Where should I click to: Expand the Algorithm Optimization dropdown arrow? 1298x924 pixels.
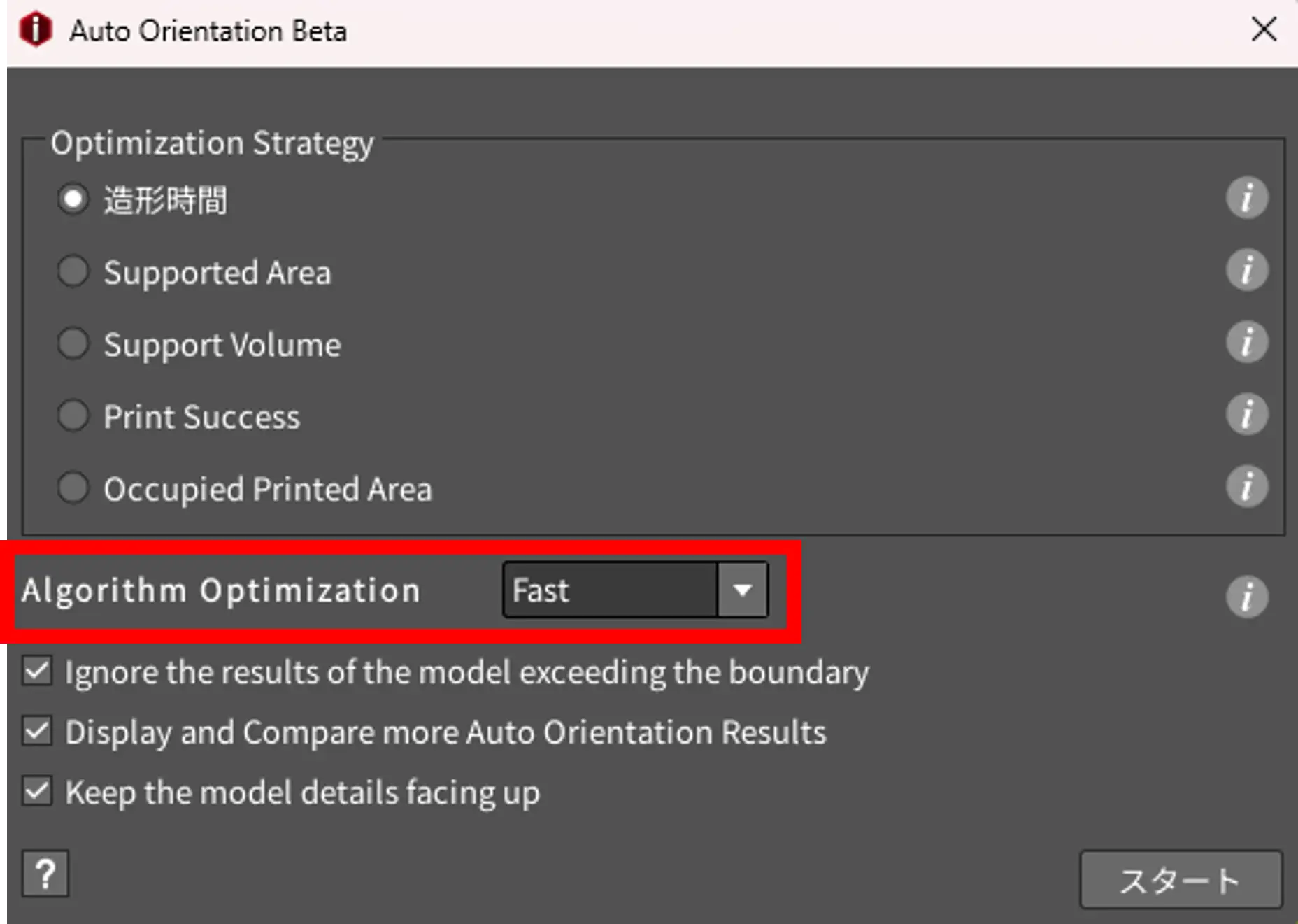point(742,590)
